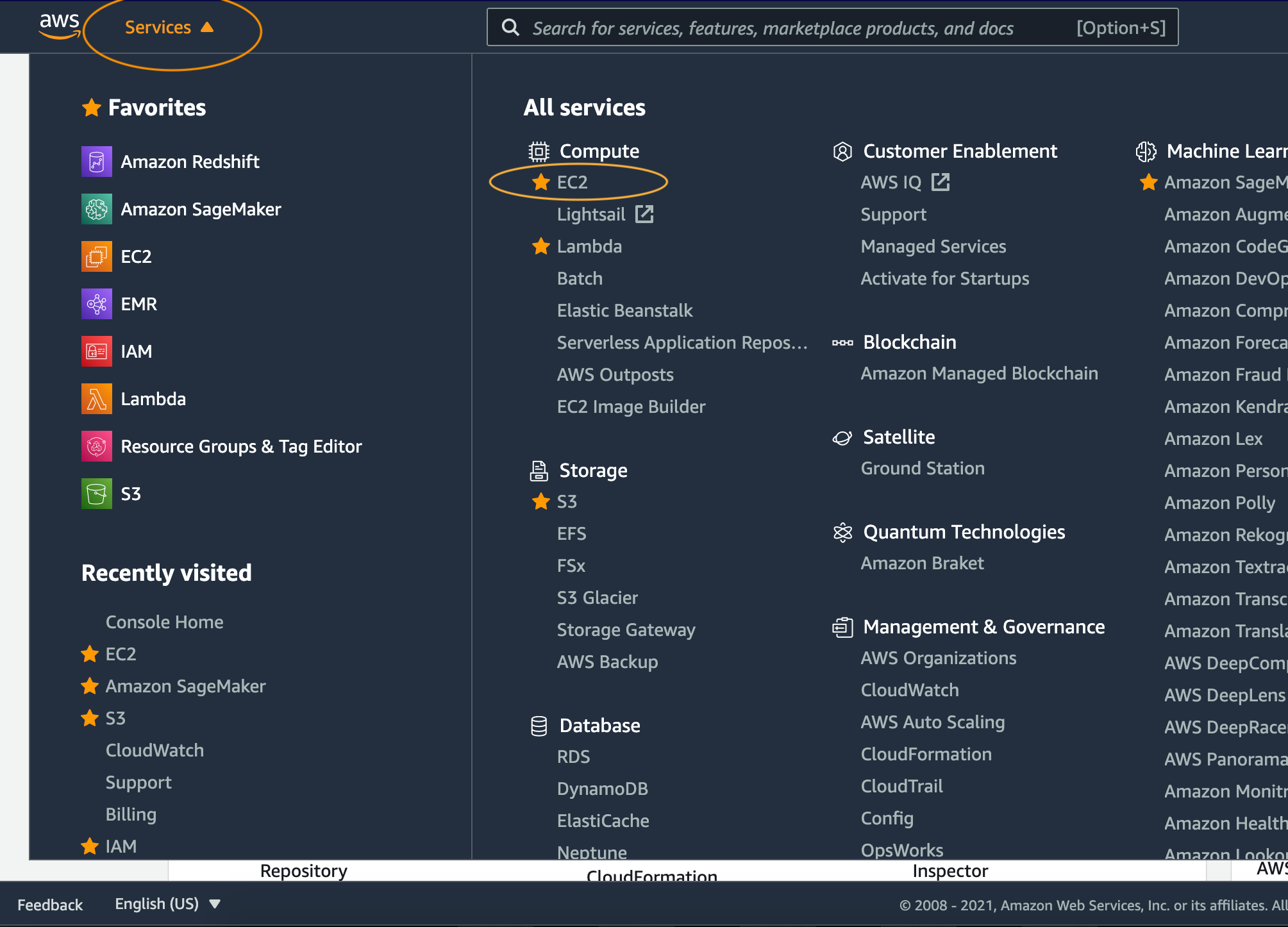Open DynamoDB under Database
The width and height of the screenshot is (1288, 927).
[603, 789]
